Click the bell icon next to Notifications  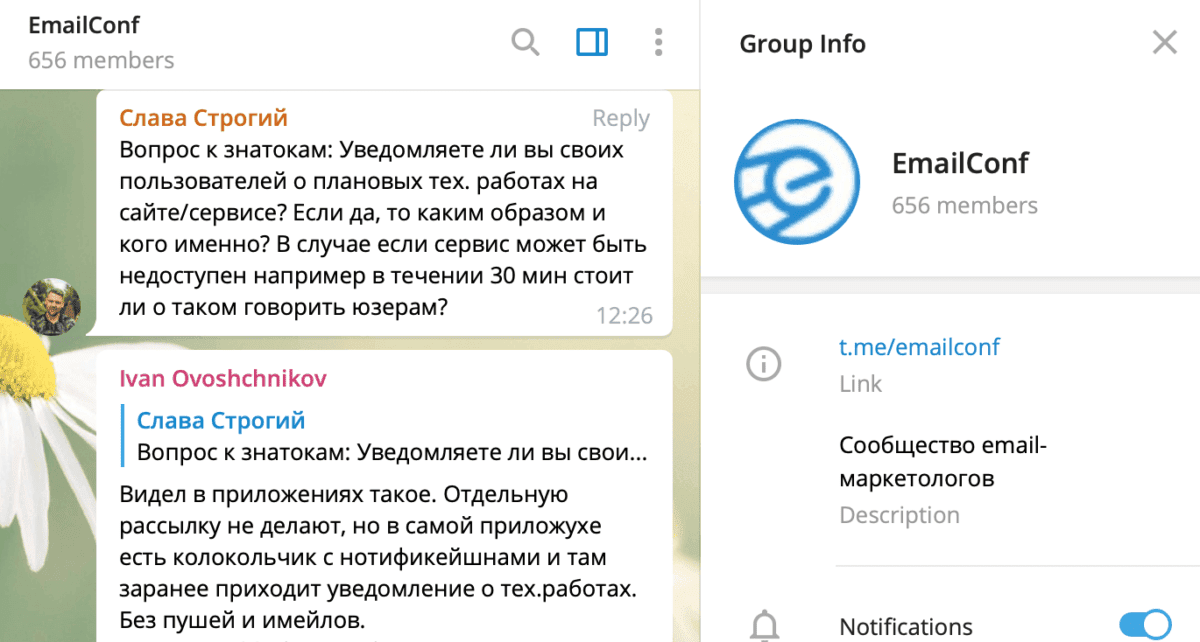(765, 625)
